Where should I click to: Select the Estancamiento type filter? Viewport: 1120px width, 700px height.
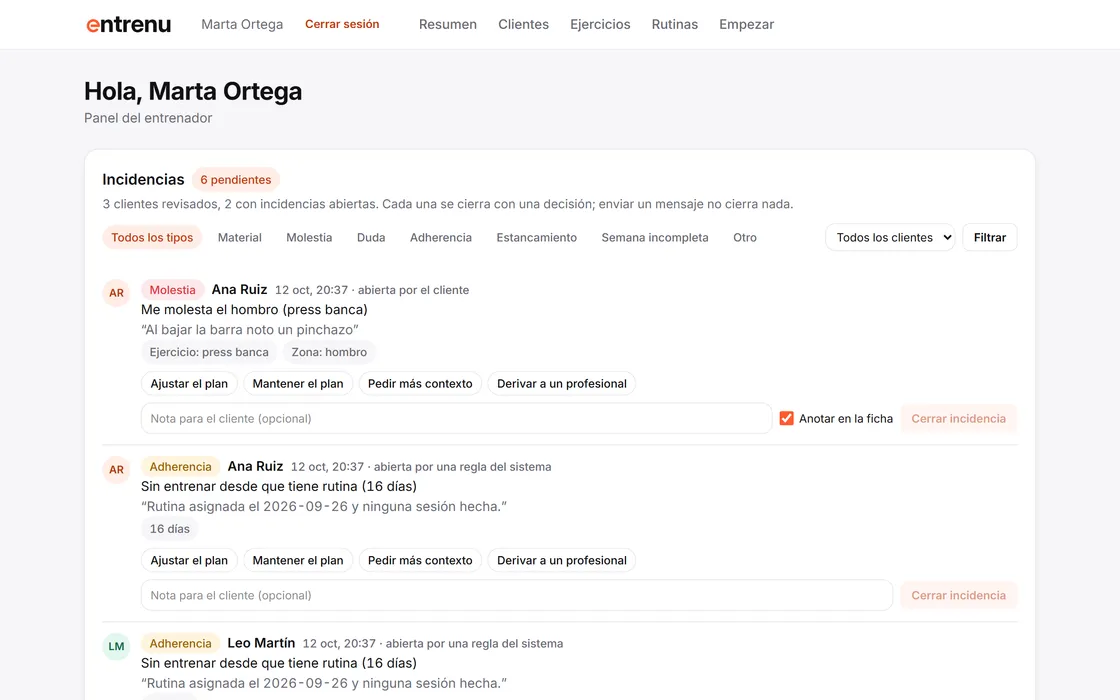(x=536, y=237)
